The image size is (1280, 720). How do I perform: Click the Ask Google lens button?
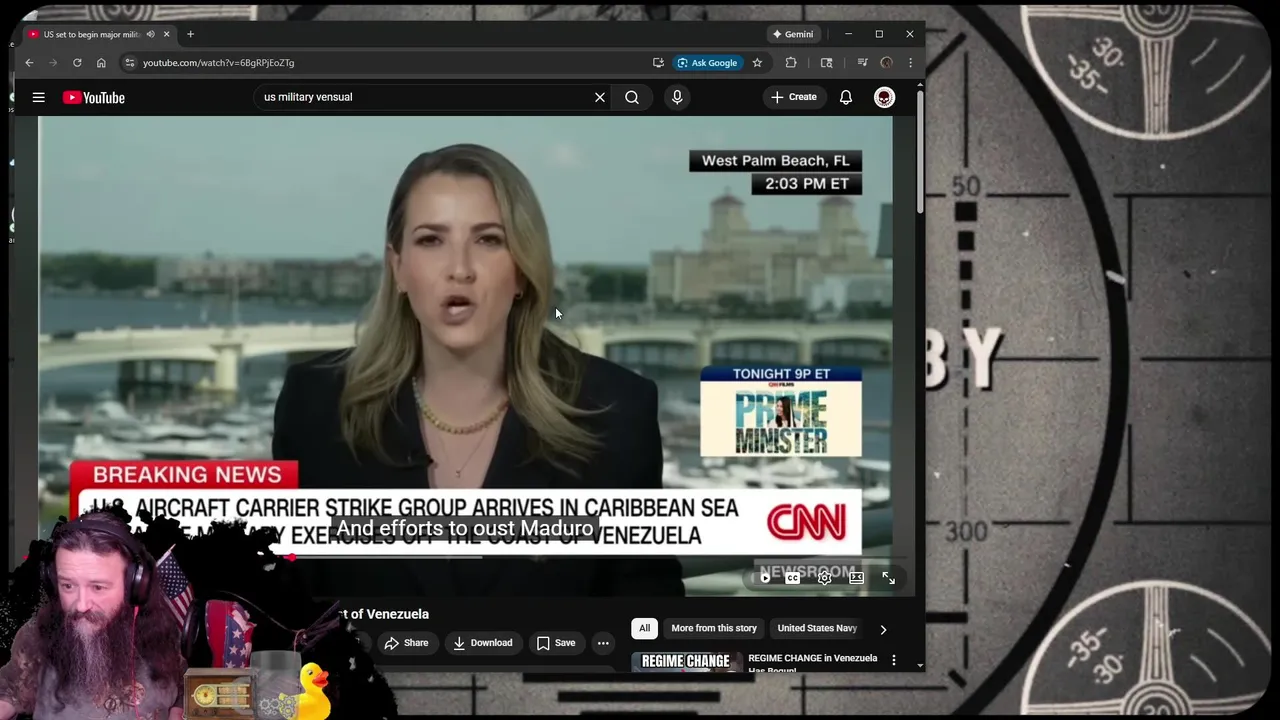[x=707, y=62]
